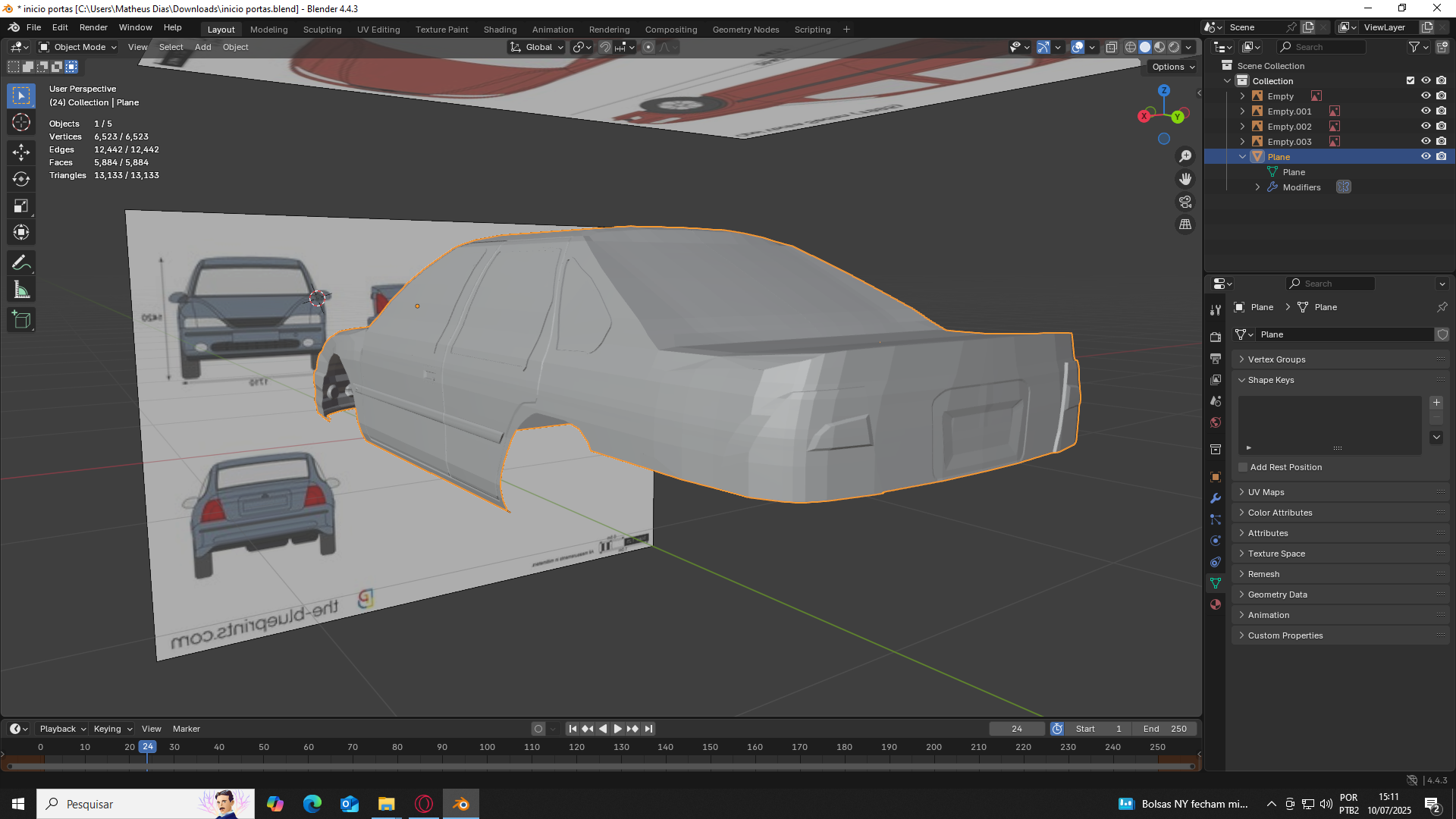The image size is (1456, 819).
Task: Enable the Add Rest Position checkbox
Action: (x=1243, y=467)
